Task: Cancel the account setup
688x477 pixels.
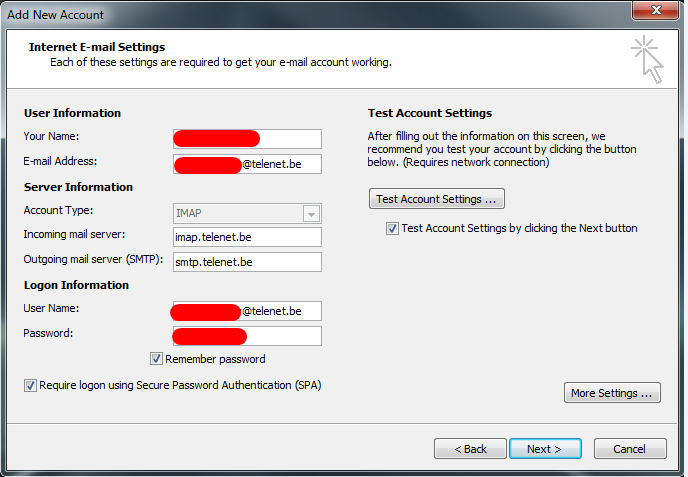Action: [629, 449]
